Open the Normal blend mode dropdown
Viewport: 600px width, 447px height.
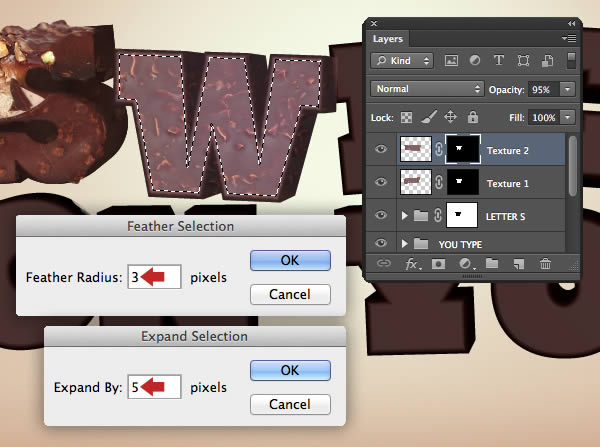pyautogui.click(x=427, y=89)
